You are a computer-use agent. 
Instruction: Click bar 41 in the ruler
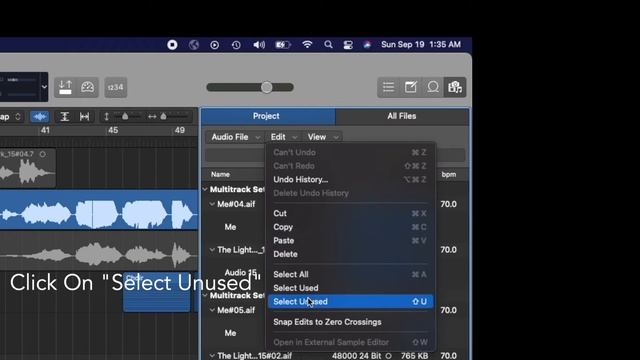45,131
